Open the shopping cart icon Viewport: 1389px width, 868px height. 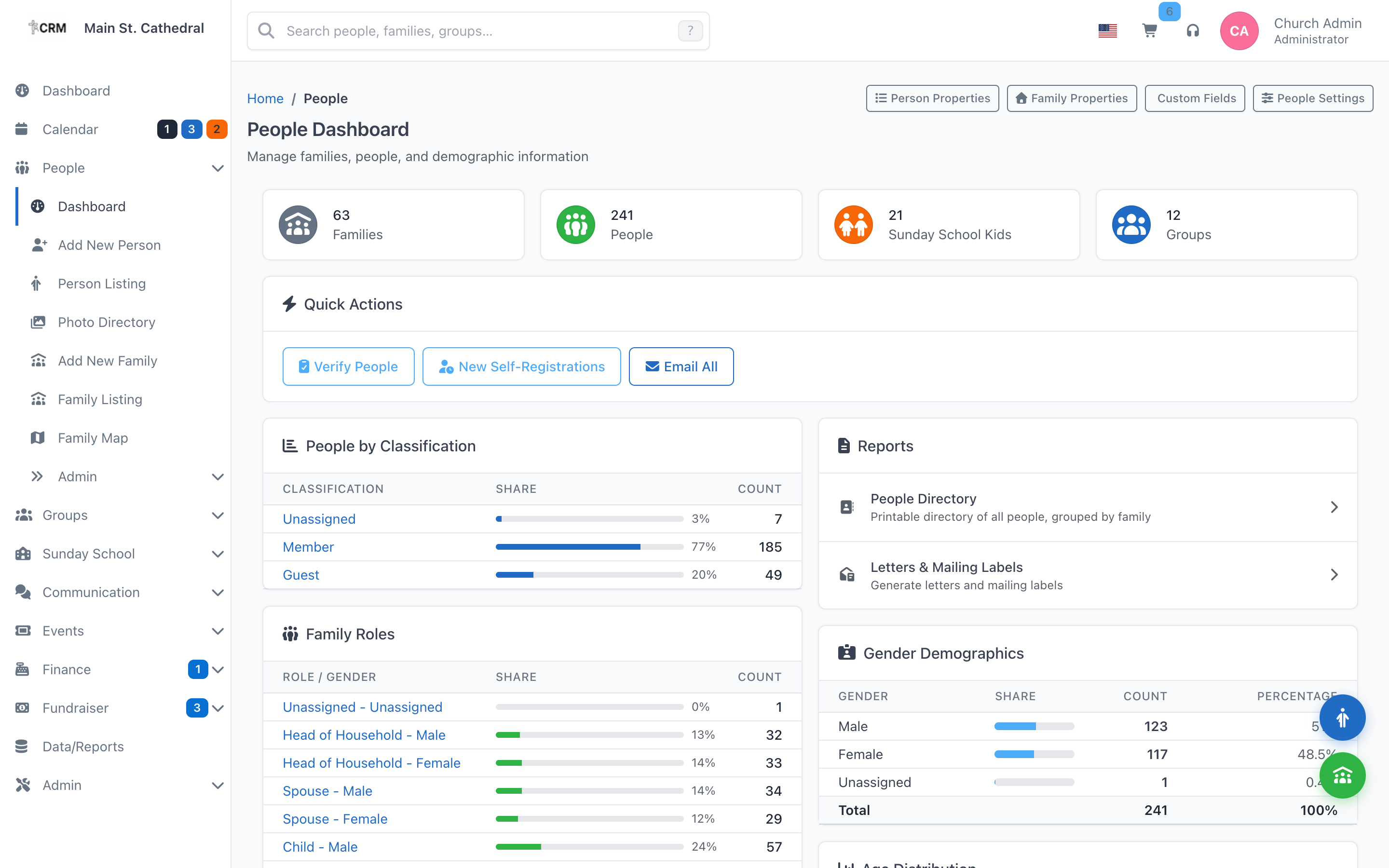[1149, 31]
